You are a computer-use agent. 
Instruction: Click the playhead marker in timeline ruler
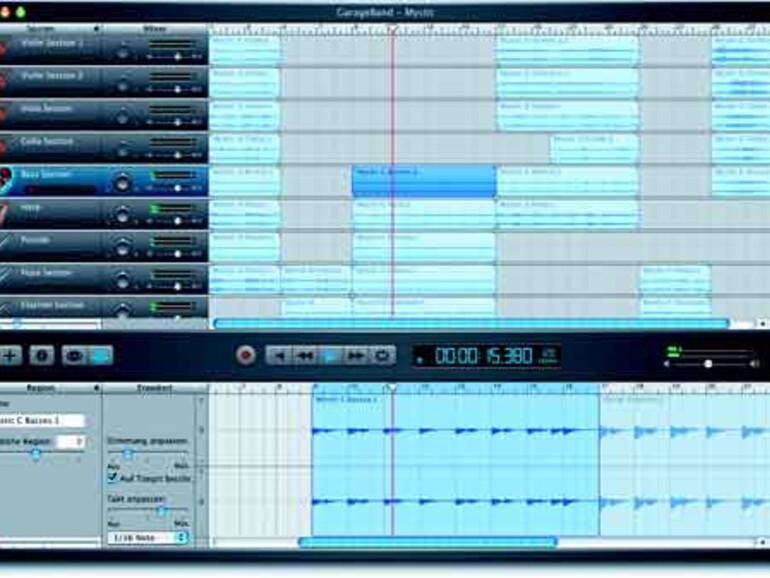(392, 29)
